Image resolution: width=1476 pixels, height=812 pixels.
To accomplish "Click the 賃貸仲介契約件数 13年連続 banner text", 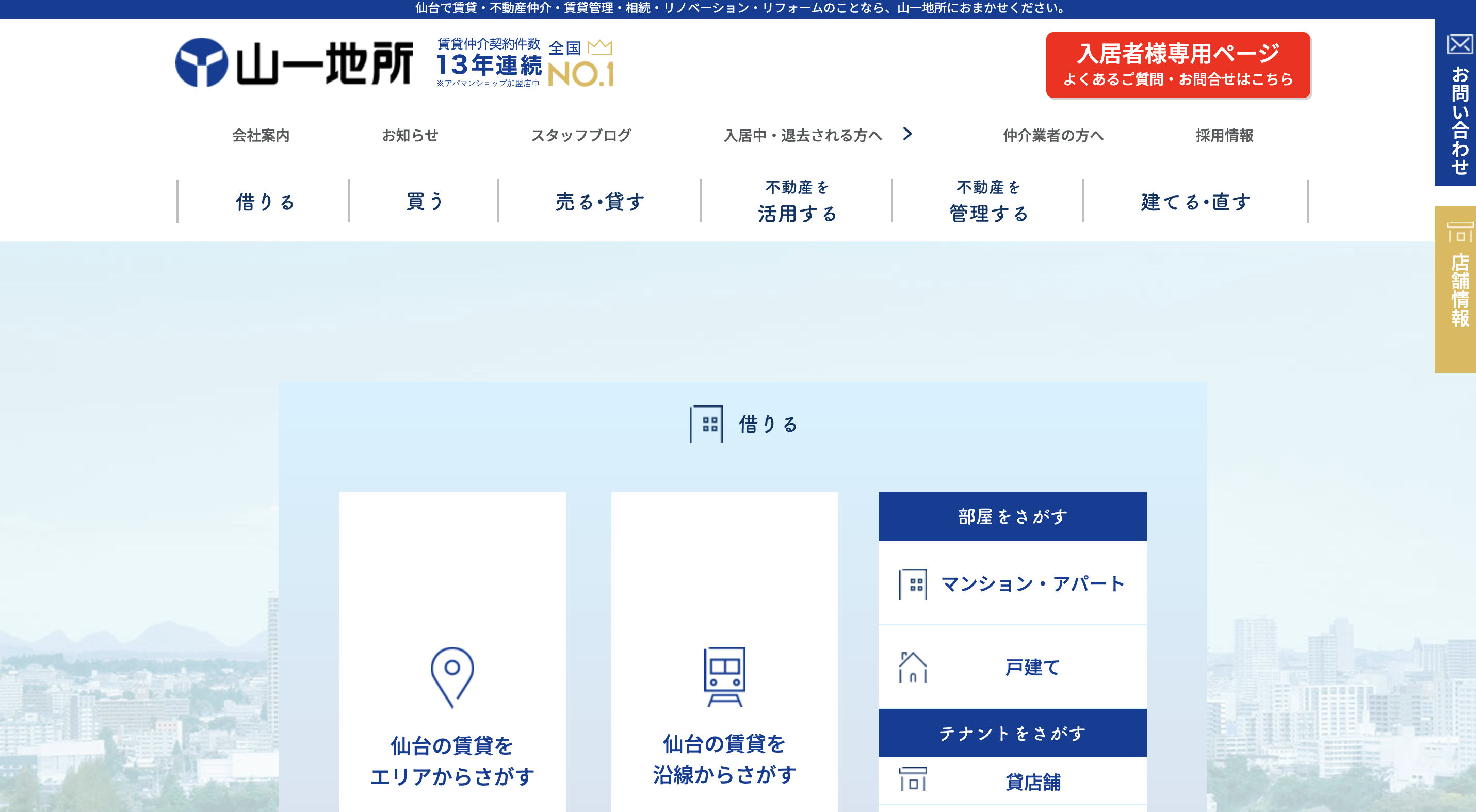I will click(x=488, y=62).
